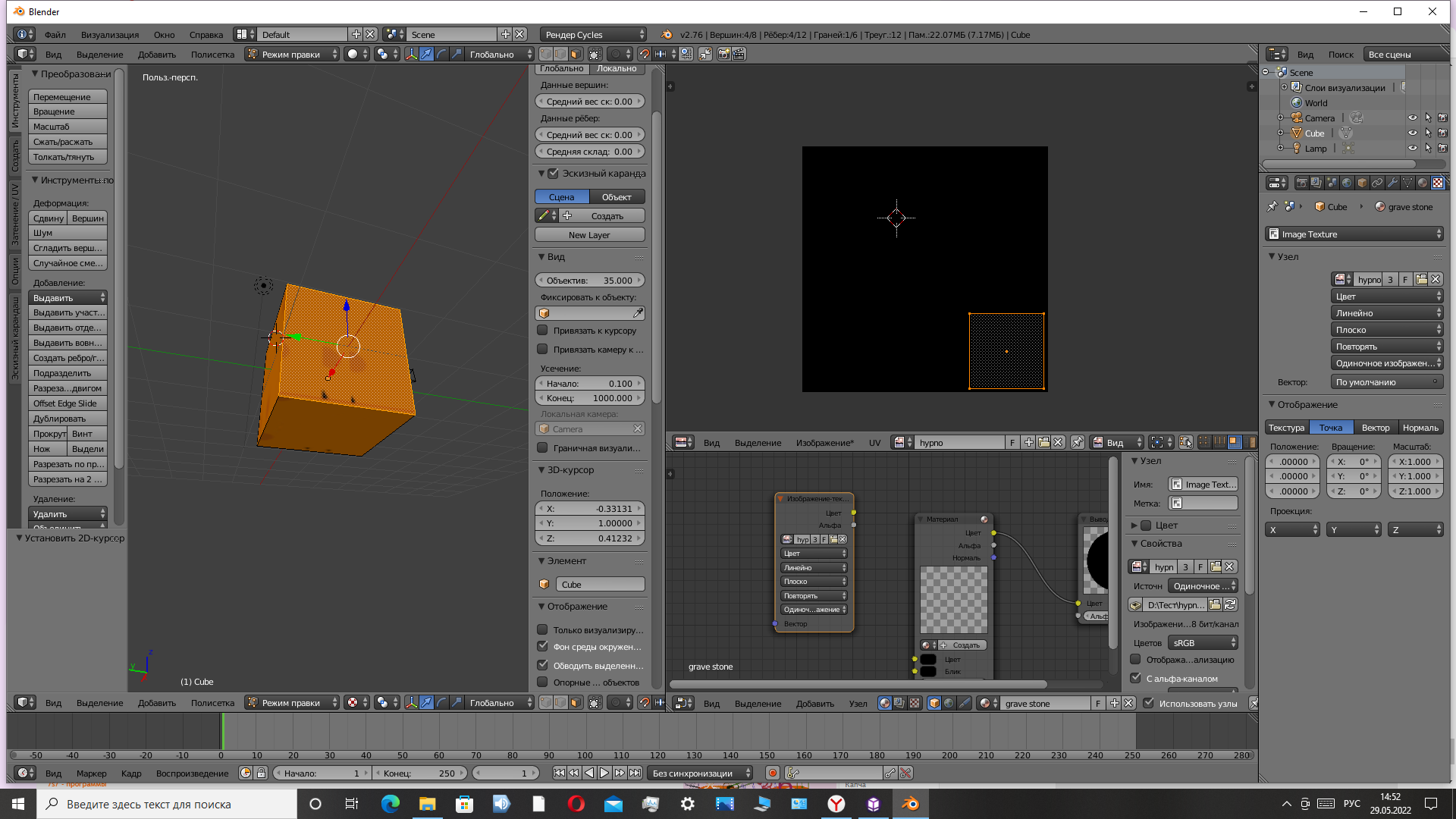The image size is (1456, 819).
Task: Click the Объектив 35.000 slider field
Action: (x=589, y=281)
